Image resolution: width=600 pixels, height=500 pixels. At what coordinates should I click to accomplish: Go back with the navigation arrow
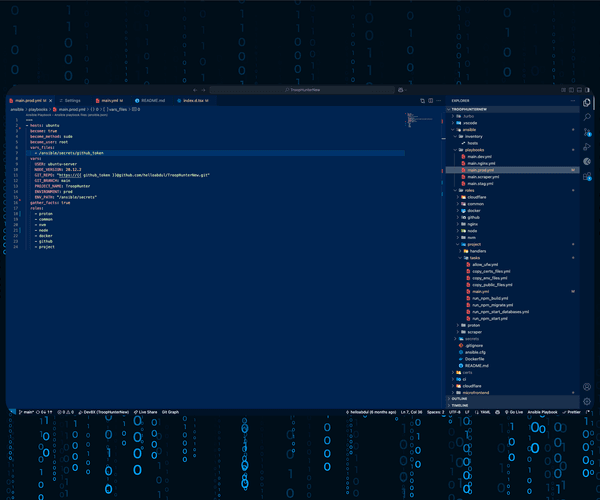click(x=195, y=90)
